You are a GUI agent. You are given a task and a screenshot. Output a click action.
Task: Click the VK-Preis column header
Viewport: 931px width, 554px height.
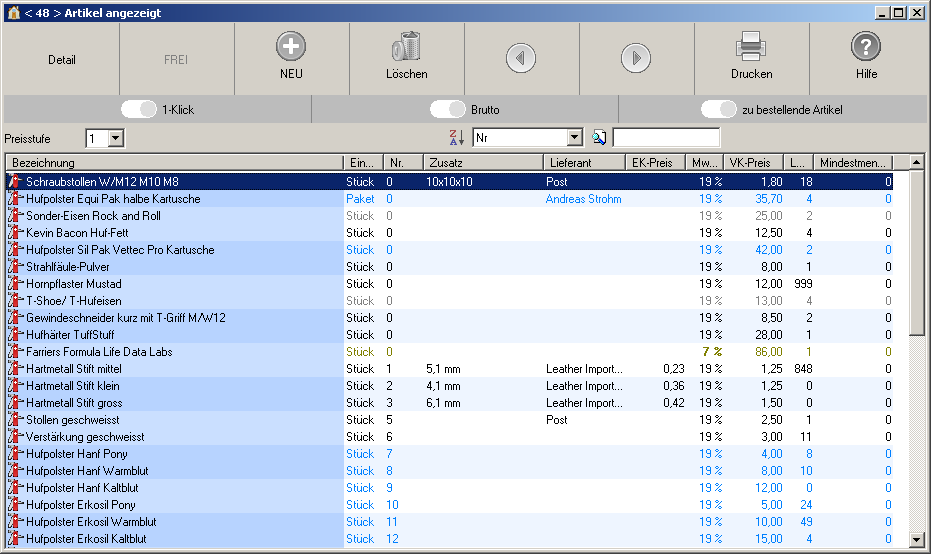click(x=750, y=162)
